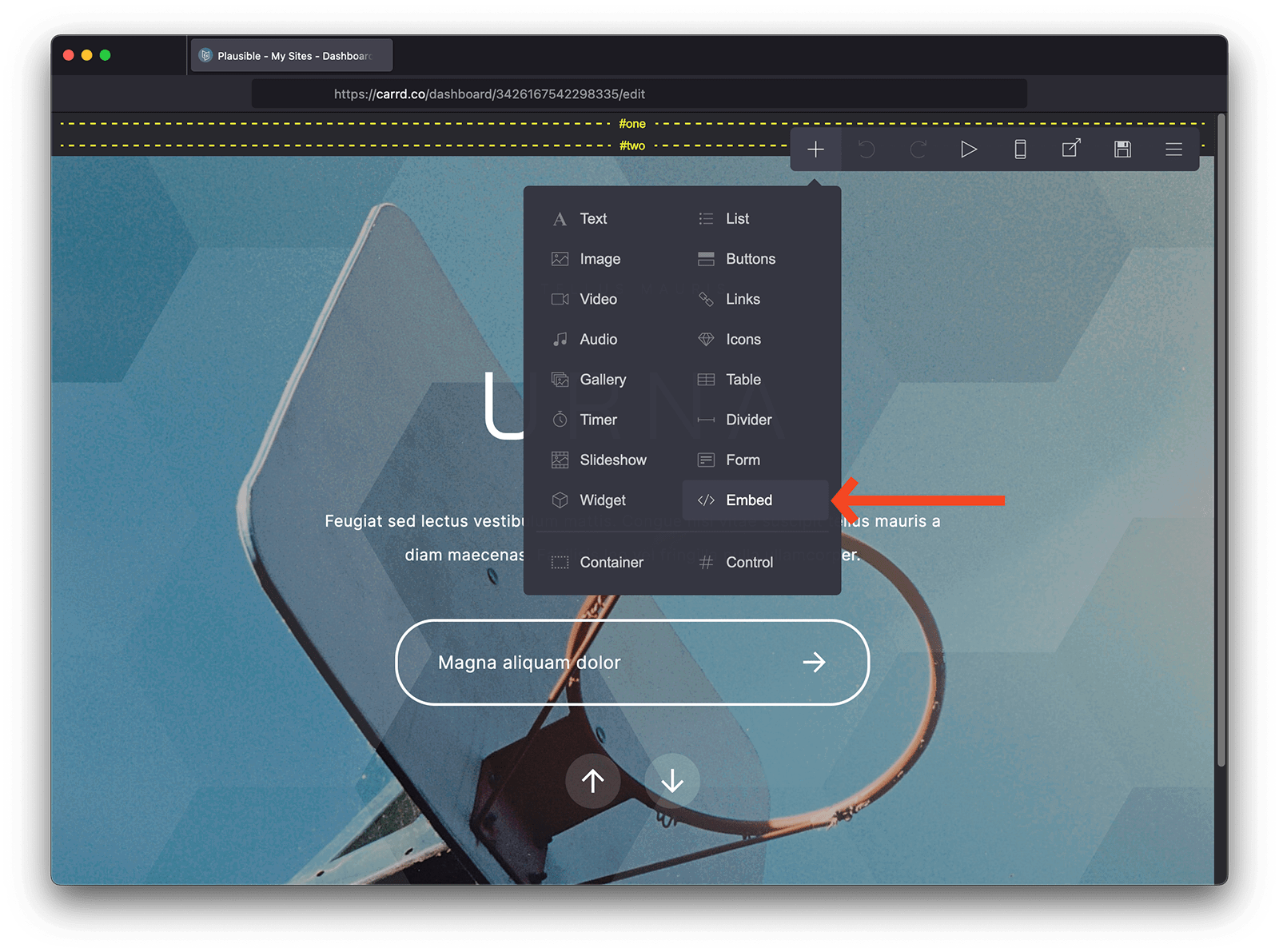Add a Slideshow element

(612, 460)
